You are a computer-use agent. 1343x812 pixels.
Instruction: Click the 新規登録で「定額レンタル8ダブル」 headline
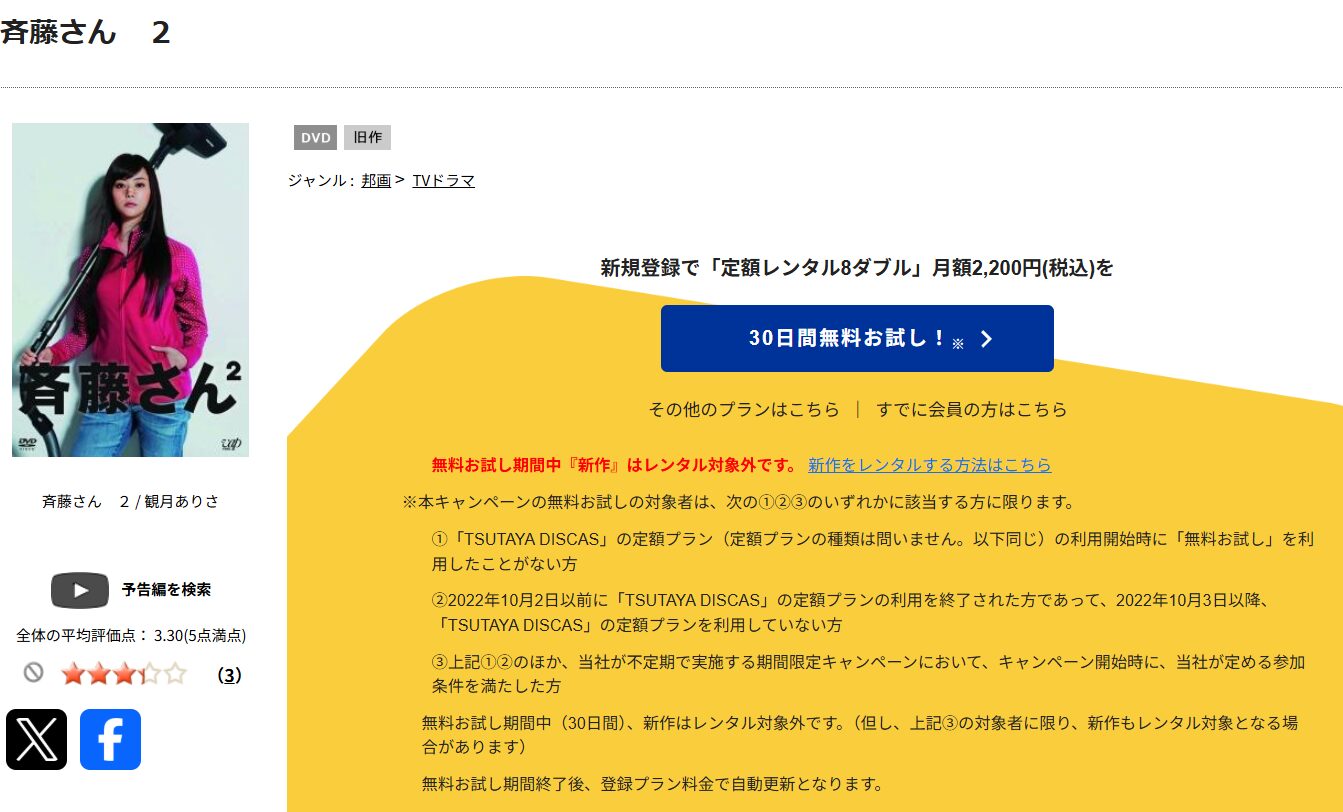point(857,267)
